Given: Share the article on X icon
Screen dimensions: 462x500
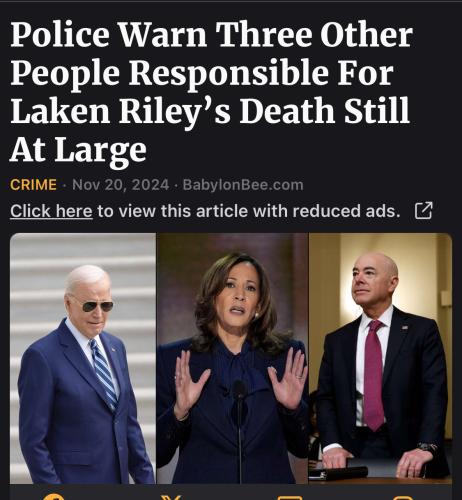Looking at the screenshot, I should [171, 497].
